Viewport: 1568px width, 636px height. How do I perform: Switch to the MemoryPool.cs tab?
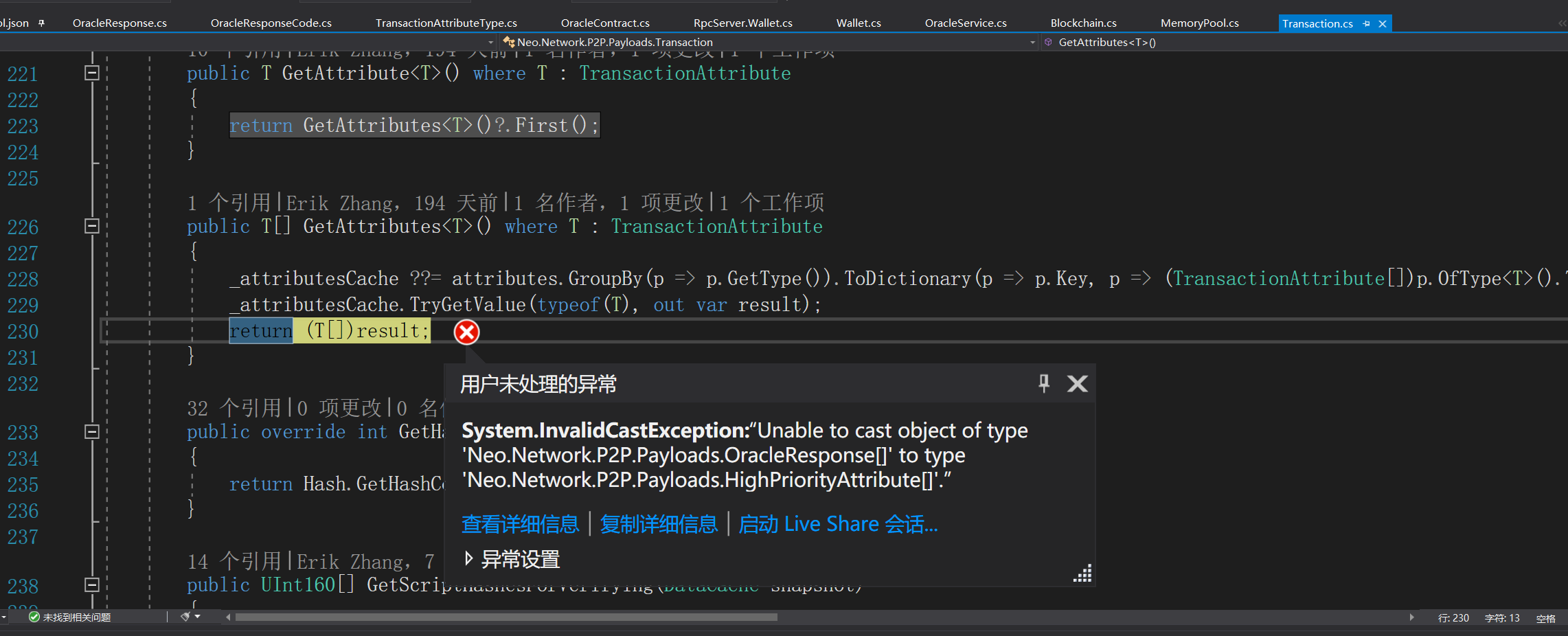tap(1200, 23)
